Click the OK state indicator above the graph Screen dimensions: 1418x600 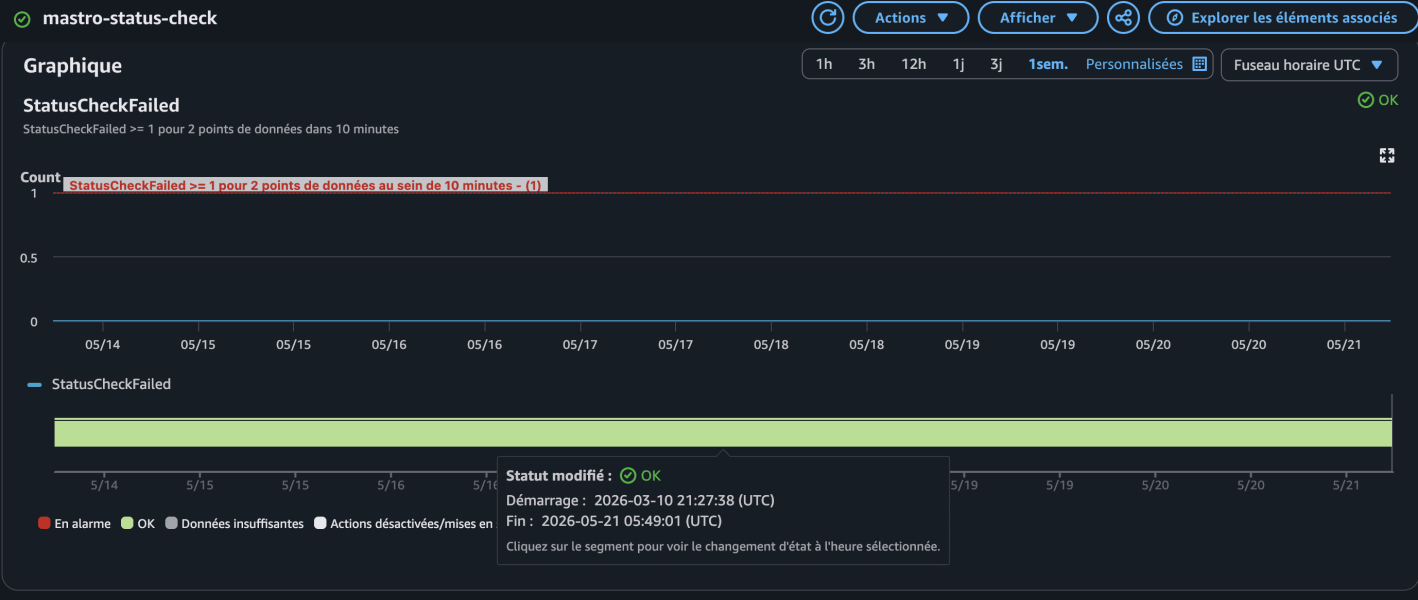click(1378, 100)
